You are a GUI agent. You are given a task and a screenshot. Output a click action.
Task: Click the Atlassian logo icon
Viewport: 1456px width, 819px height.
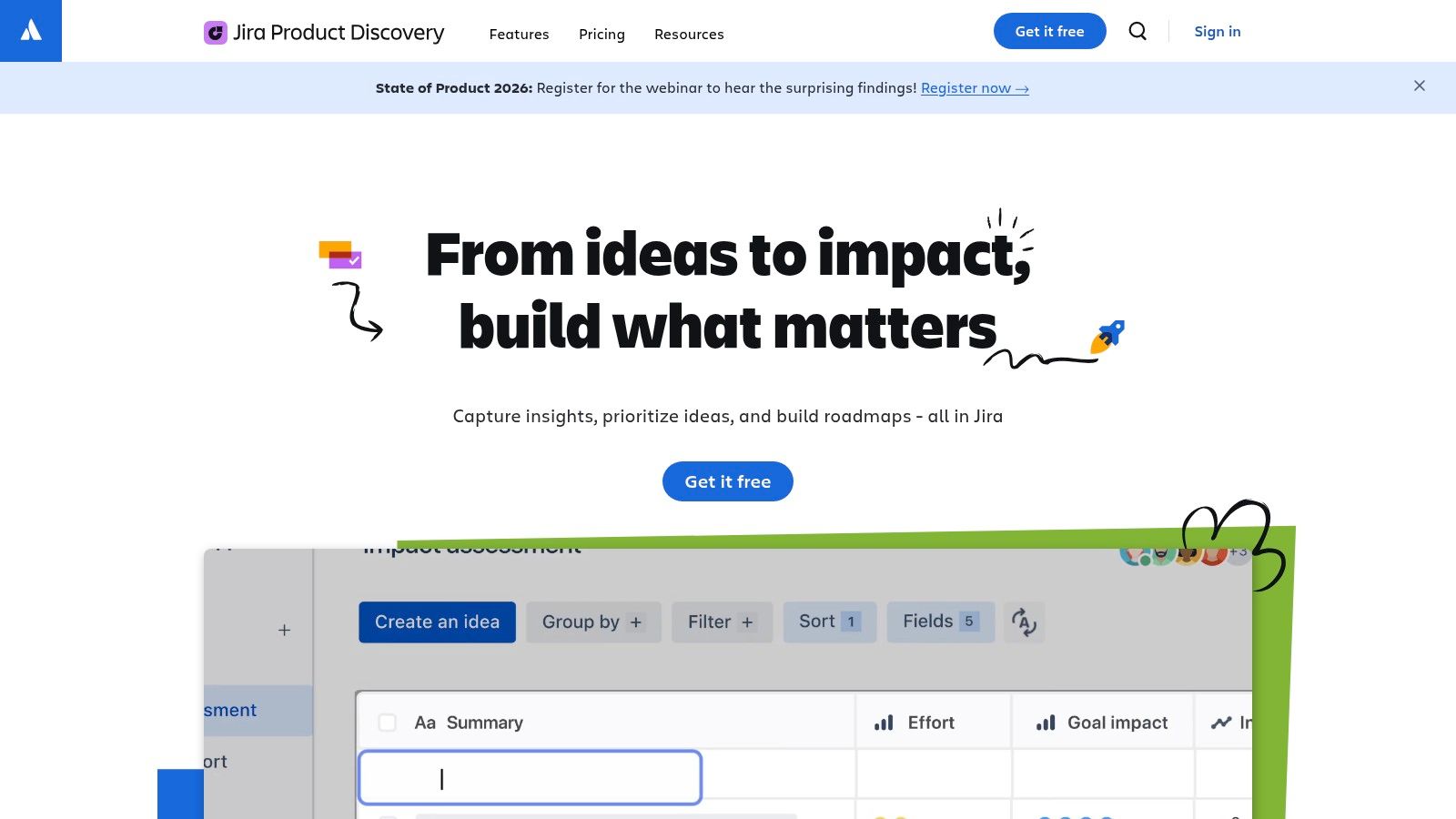coord(30,30)
